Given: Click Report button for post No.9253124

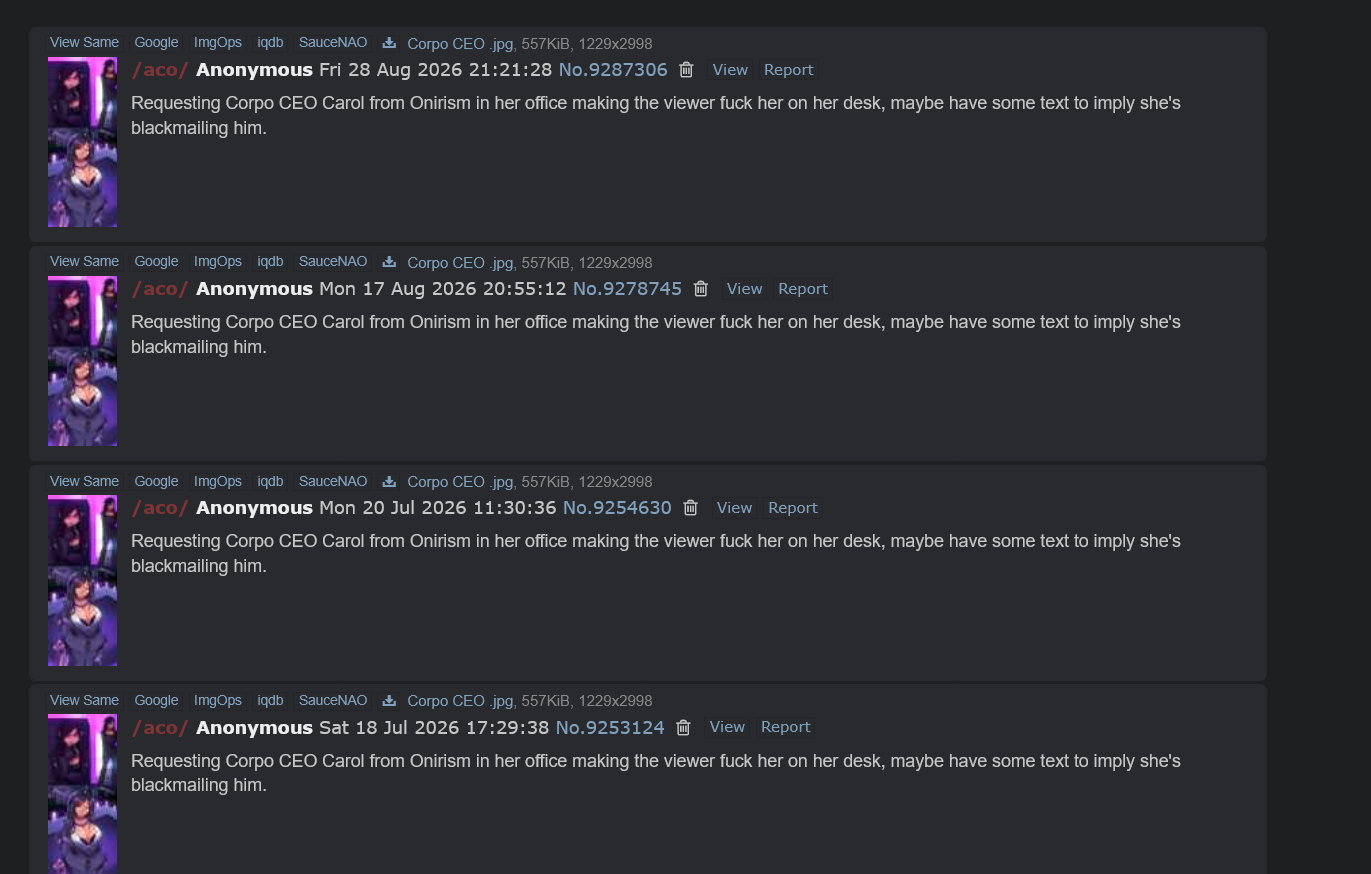Looking at the screenshot, I should [786, 728].
